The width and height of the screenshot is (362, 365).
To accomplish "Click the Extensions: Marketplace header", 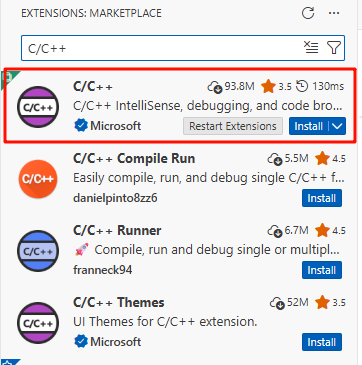I will coord(91,13).
